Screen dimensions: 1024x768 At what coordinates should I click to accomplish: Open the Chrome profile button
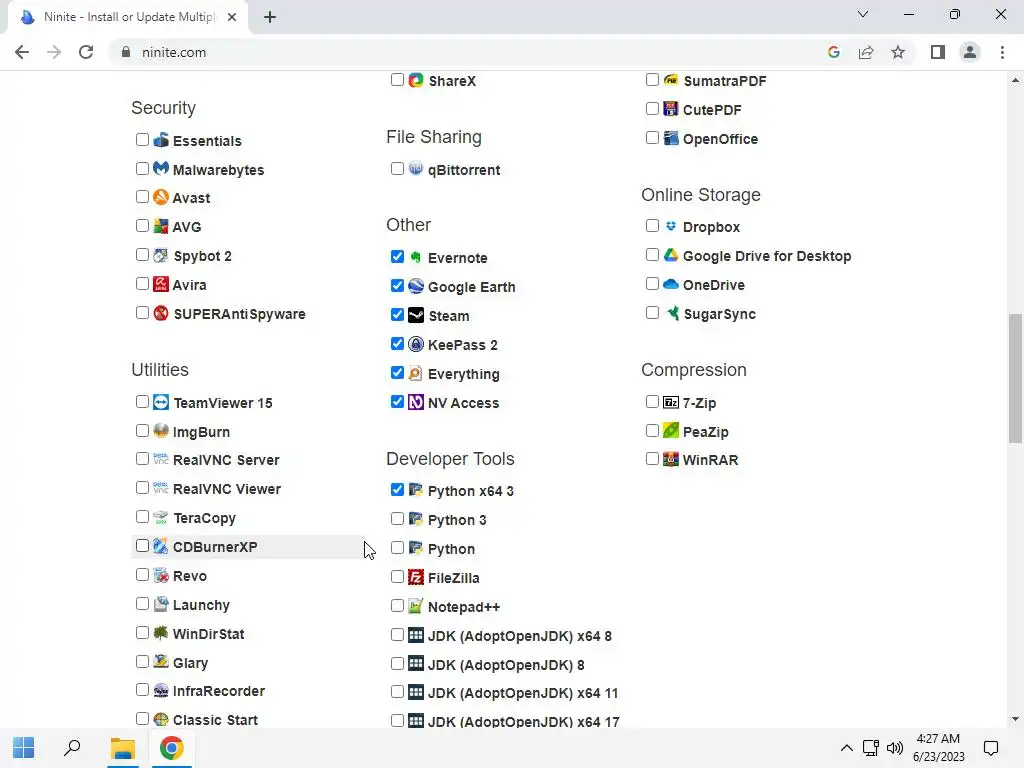970,52
